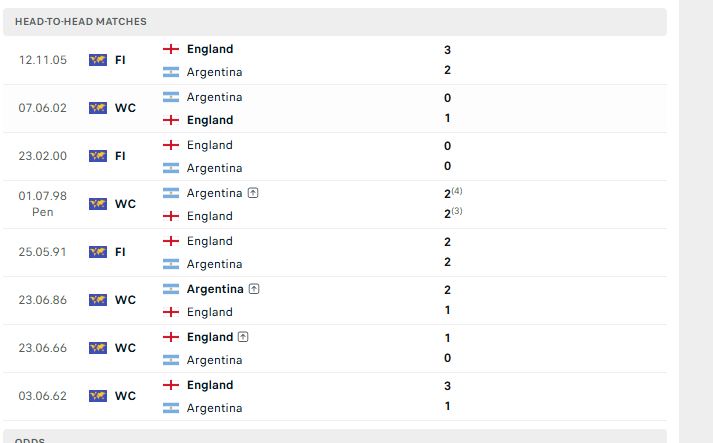Click advancing icon beside Argentina in 1998 match
Screen dimensions: 713x443
[253, 193]
